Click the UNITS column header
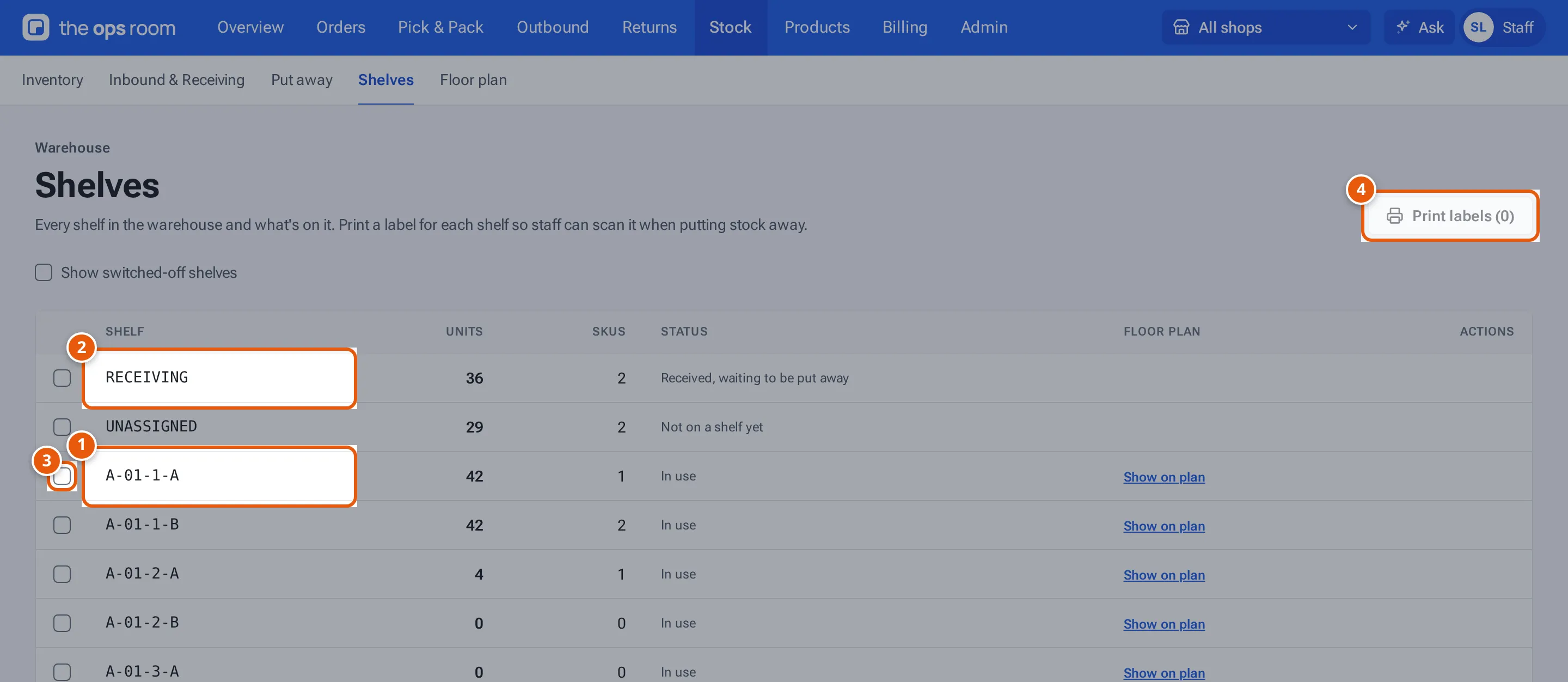This screenshot has width=1568, height=682. (464, 331)
